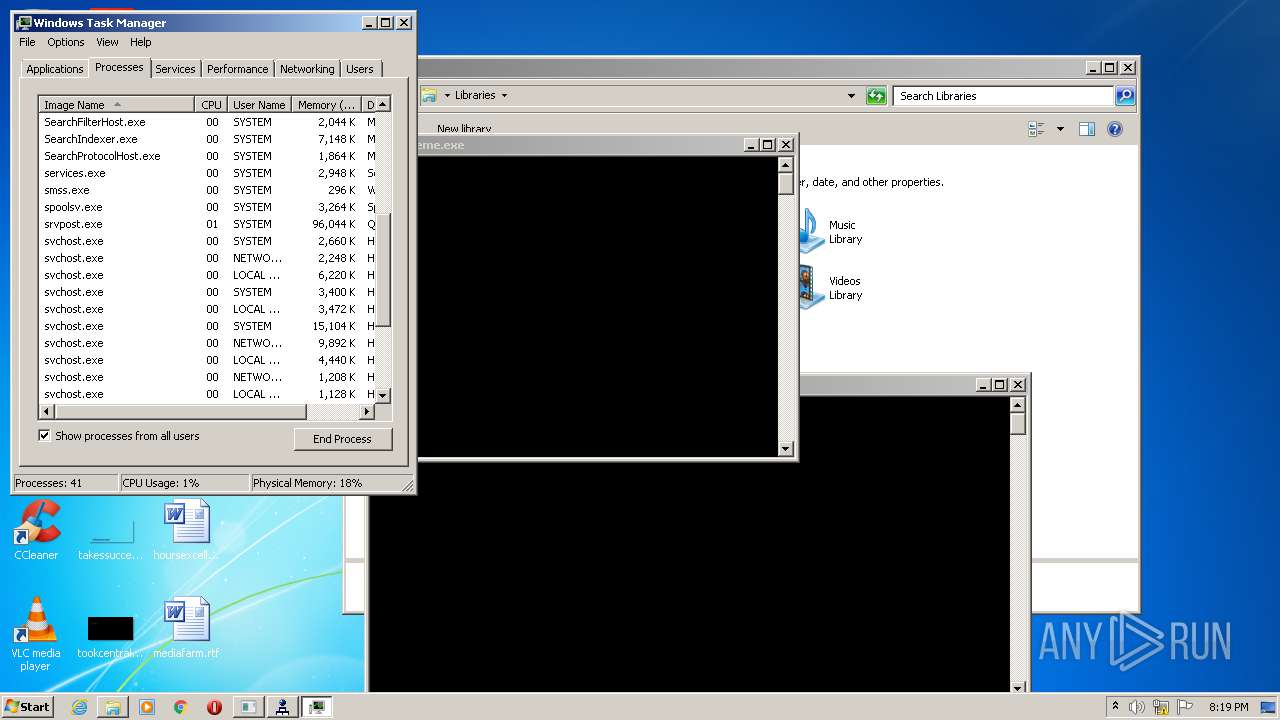Switch to the Performance tab

[238, 69]
